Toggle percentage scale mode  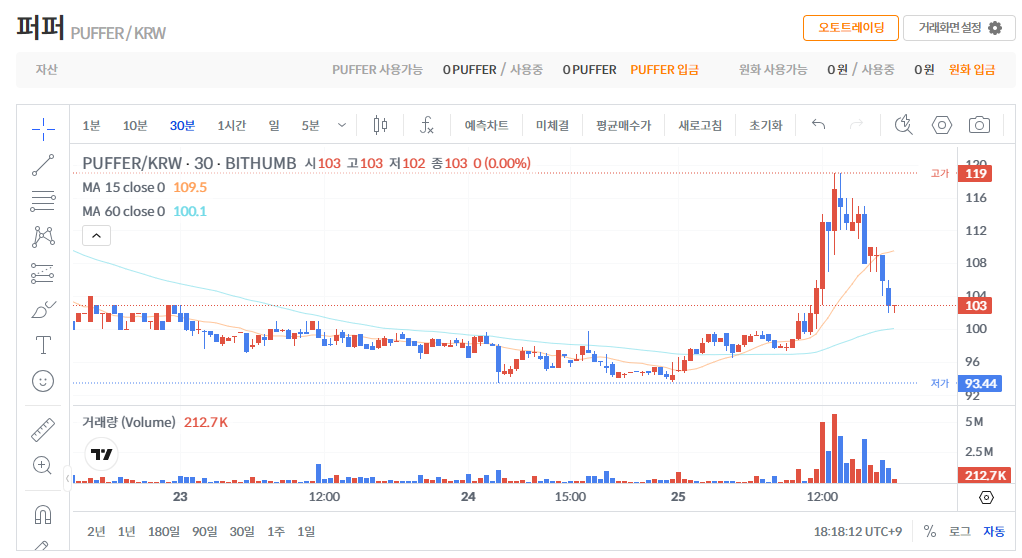tap(930, 531)
